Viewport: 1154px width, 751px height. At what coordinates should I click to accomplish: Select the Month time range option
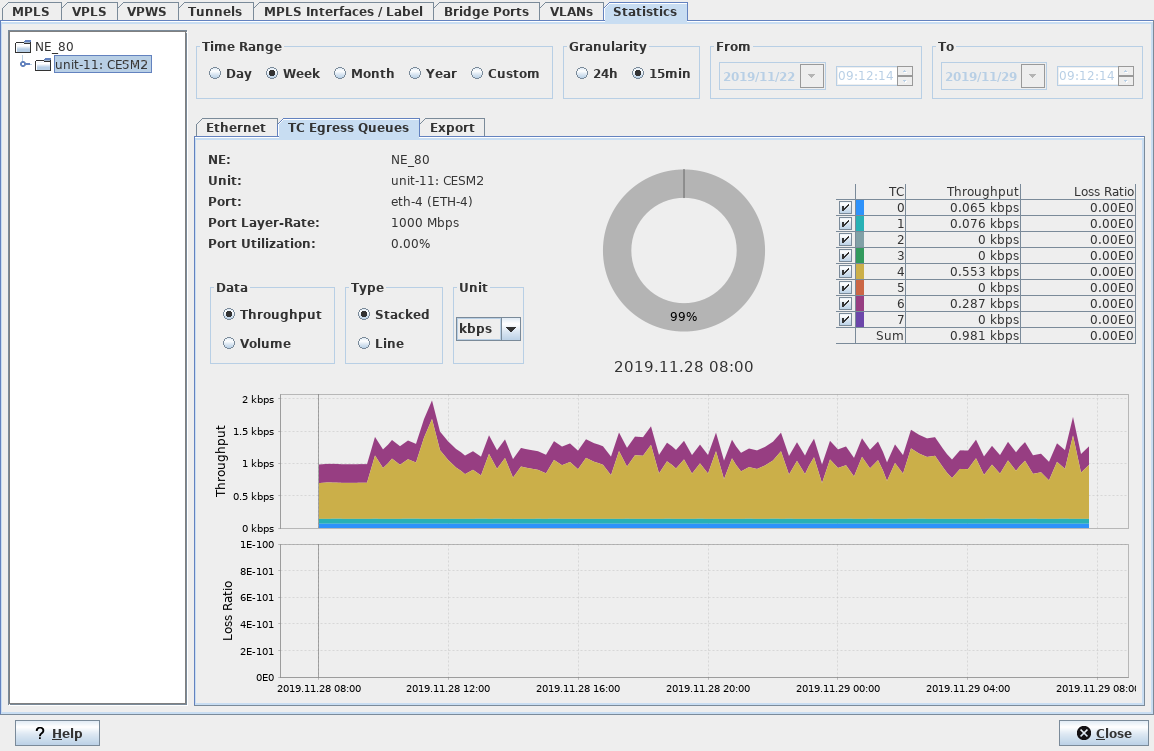coord(341,74)
